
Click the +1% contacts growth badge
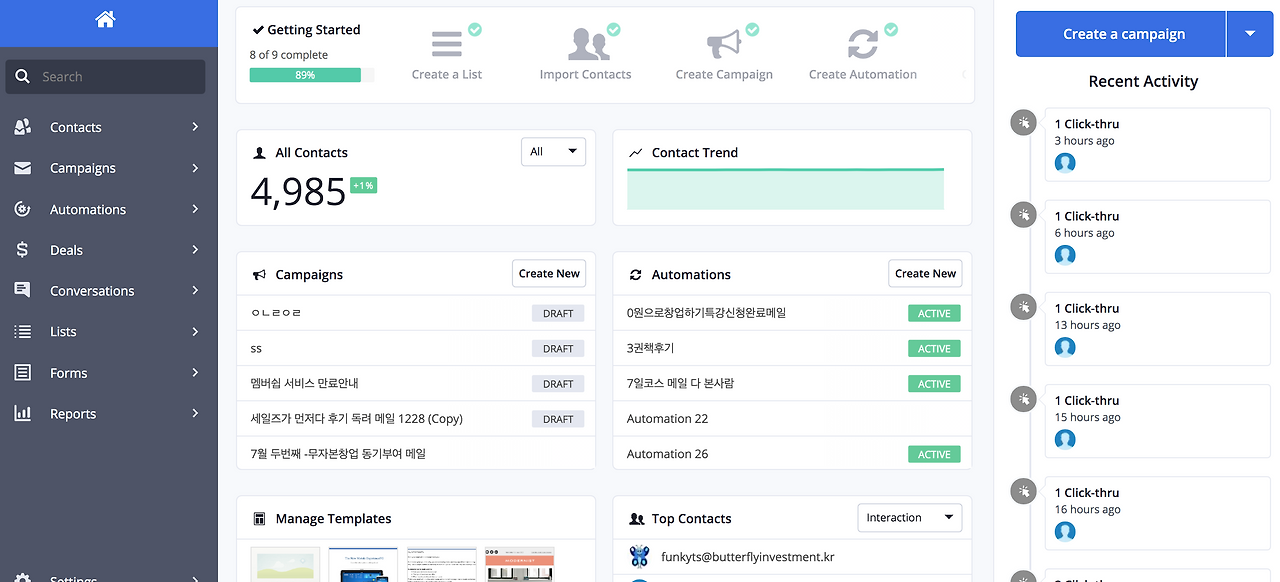[x=364, y=185]
